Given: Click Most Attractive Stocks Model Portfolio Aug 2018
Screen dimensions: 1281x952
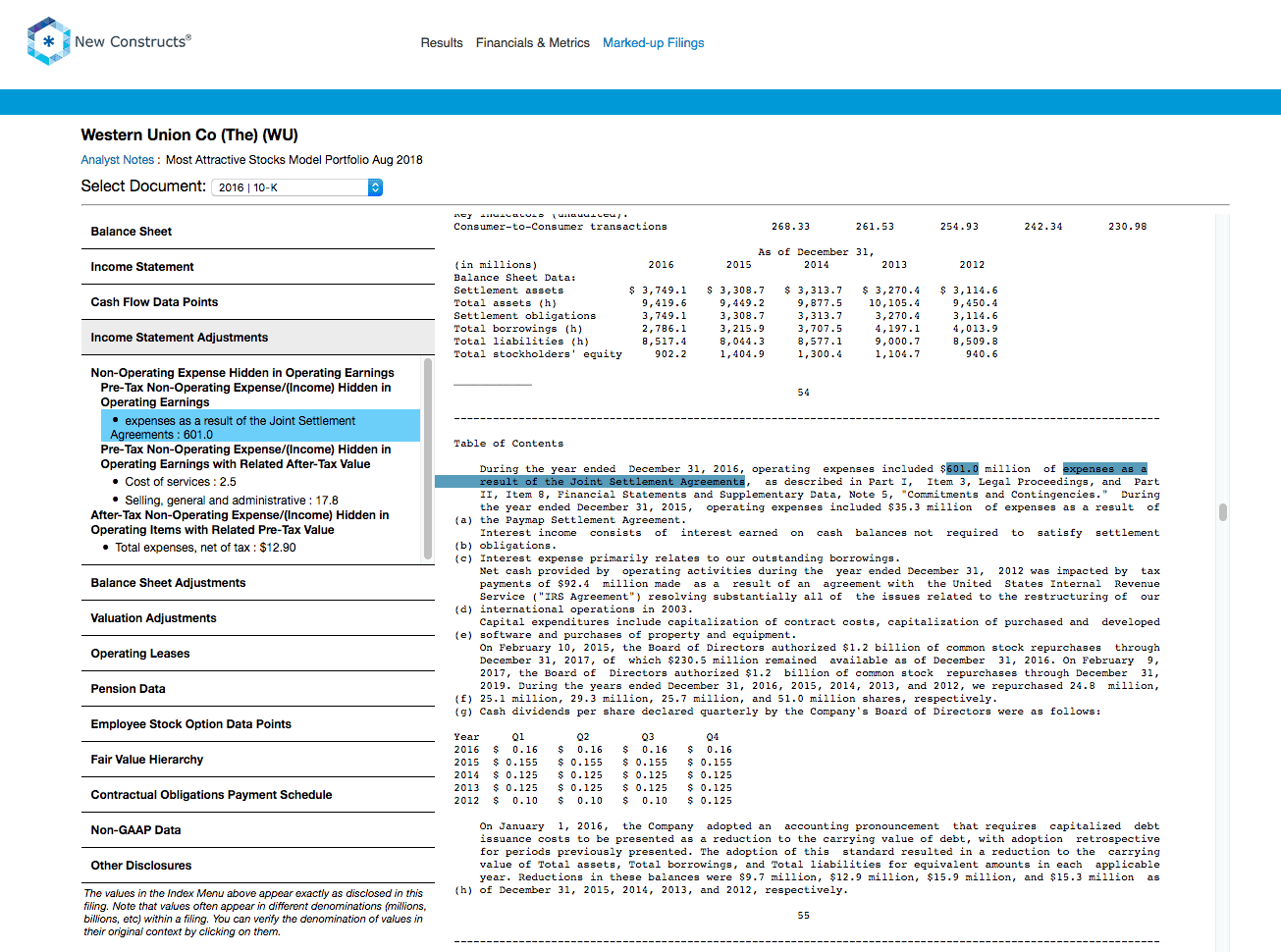Looking at the screenshot, I should click(294, 160).
